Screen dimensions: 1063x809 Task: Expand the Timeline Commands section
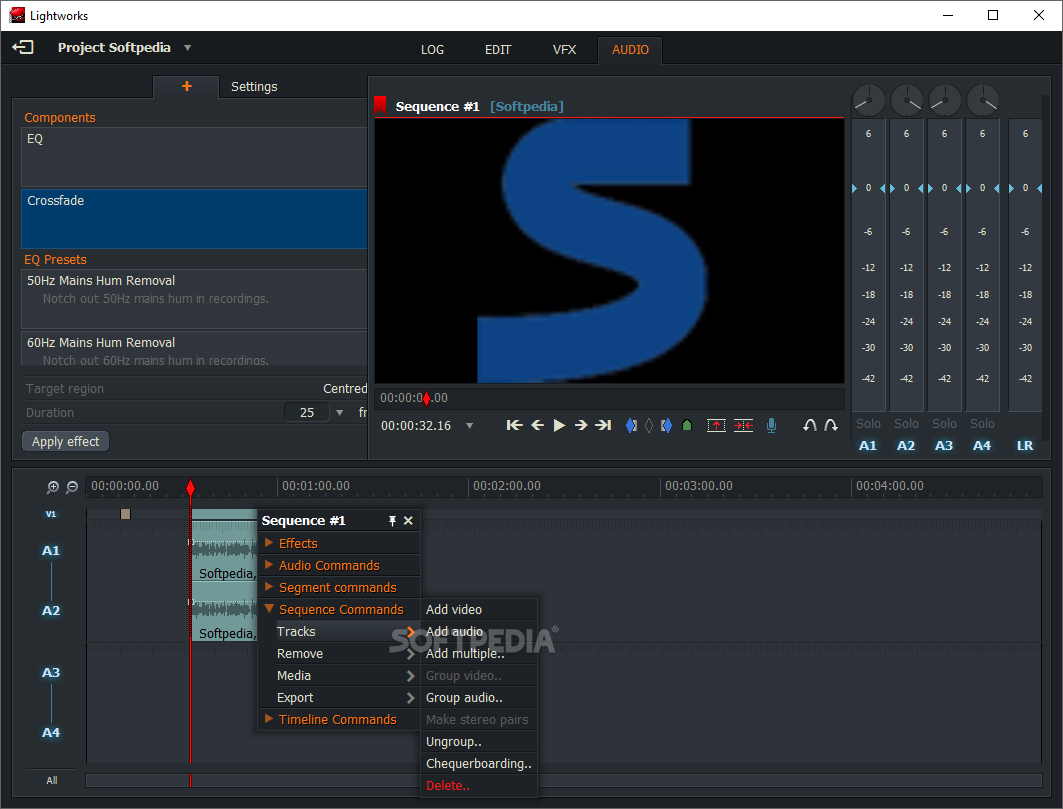tap(339, 719)
